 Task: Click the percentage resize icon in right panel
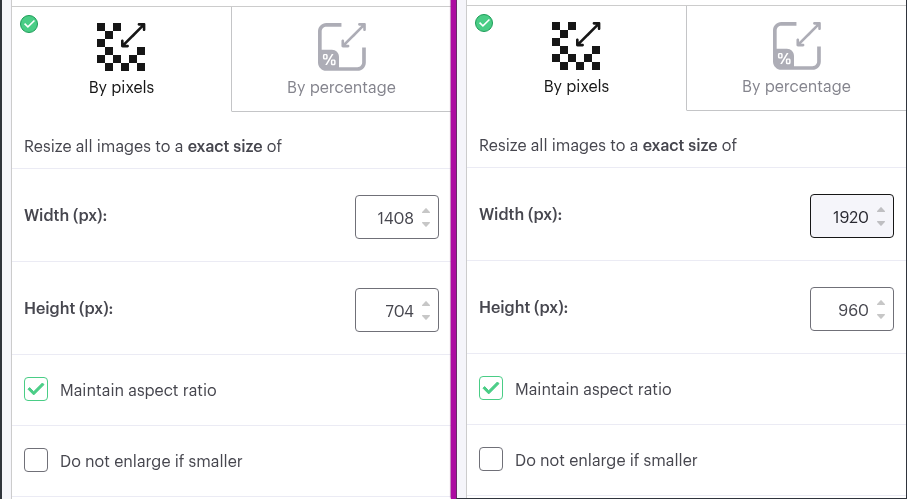tap(797, 46)
